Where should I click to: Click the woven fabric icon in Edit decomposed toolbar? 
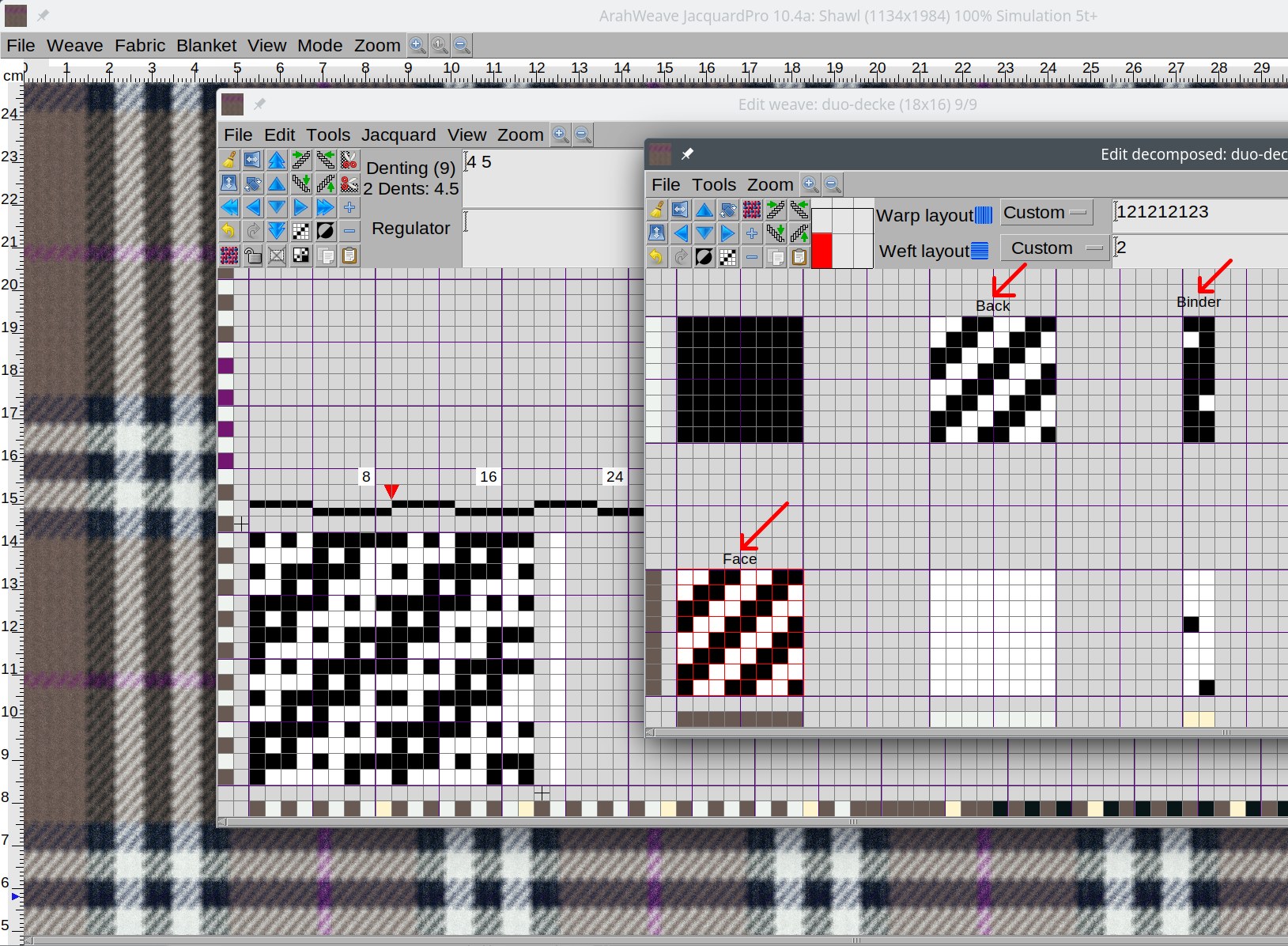tap(752, 210)
